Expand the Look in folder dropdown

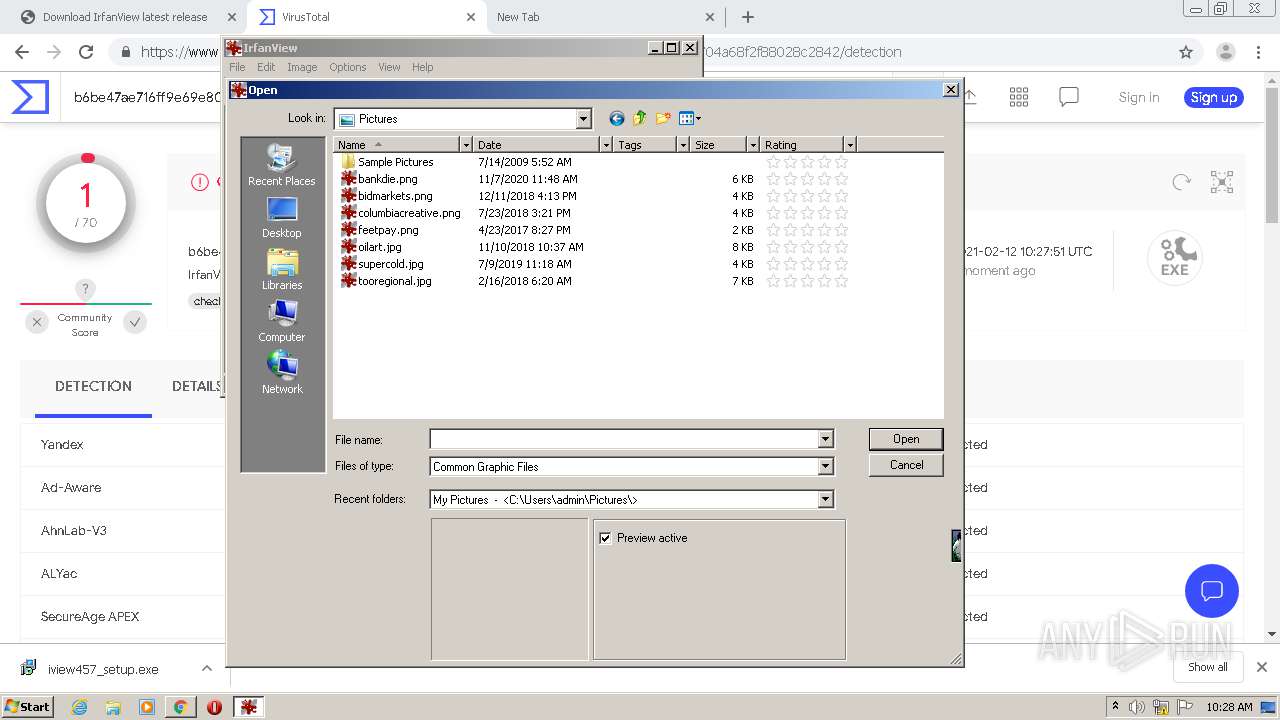[584, 119]
